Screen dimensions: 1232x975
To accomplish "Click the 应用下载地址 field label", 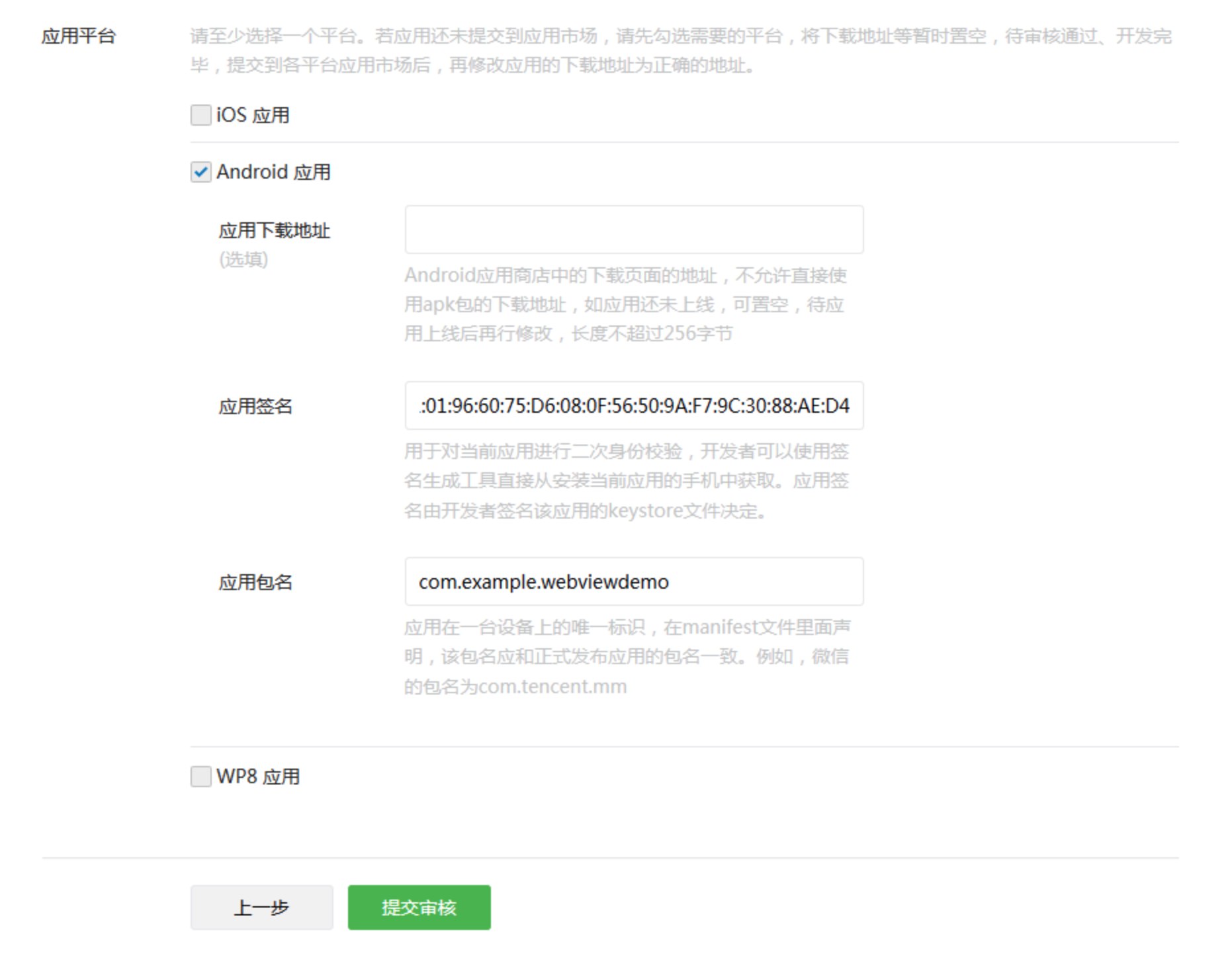I will 275,231.
